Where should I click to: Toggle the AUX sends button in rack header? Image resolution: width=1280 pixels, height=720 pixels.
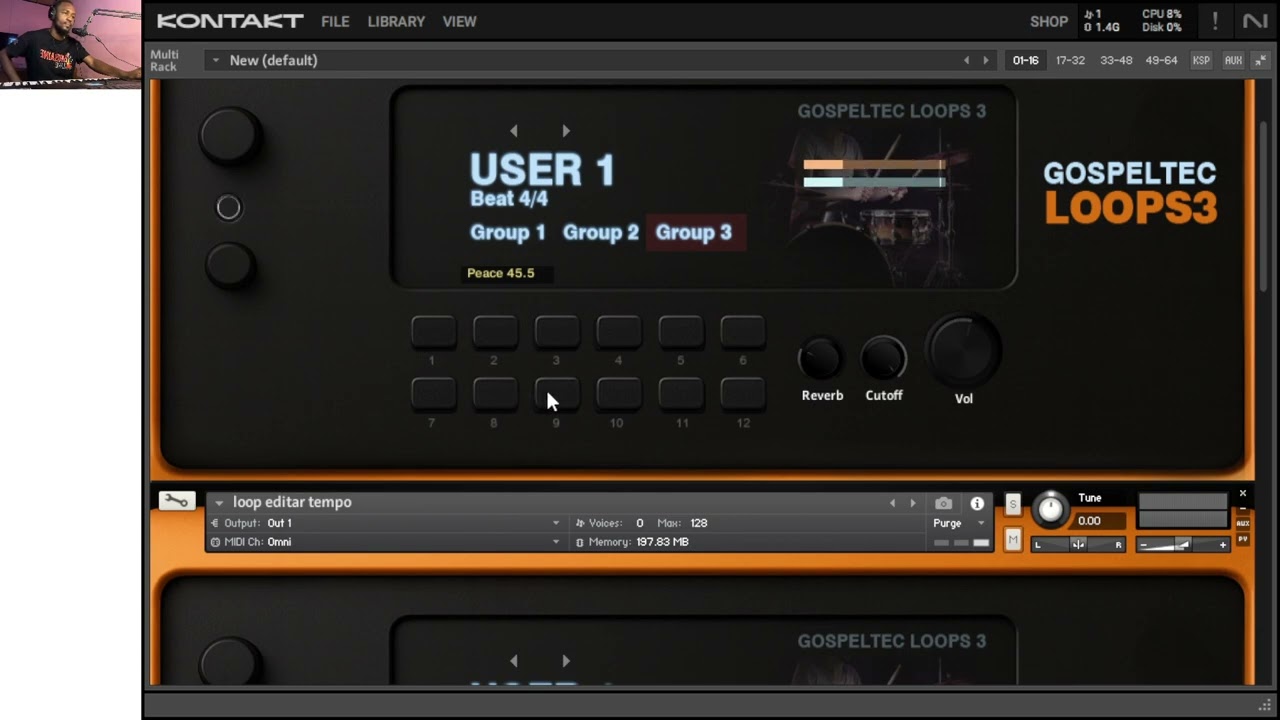pos(1233,60)
